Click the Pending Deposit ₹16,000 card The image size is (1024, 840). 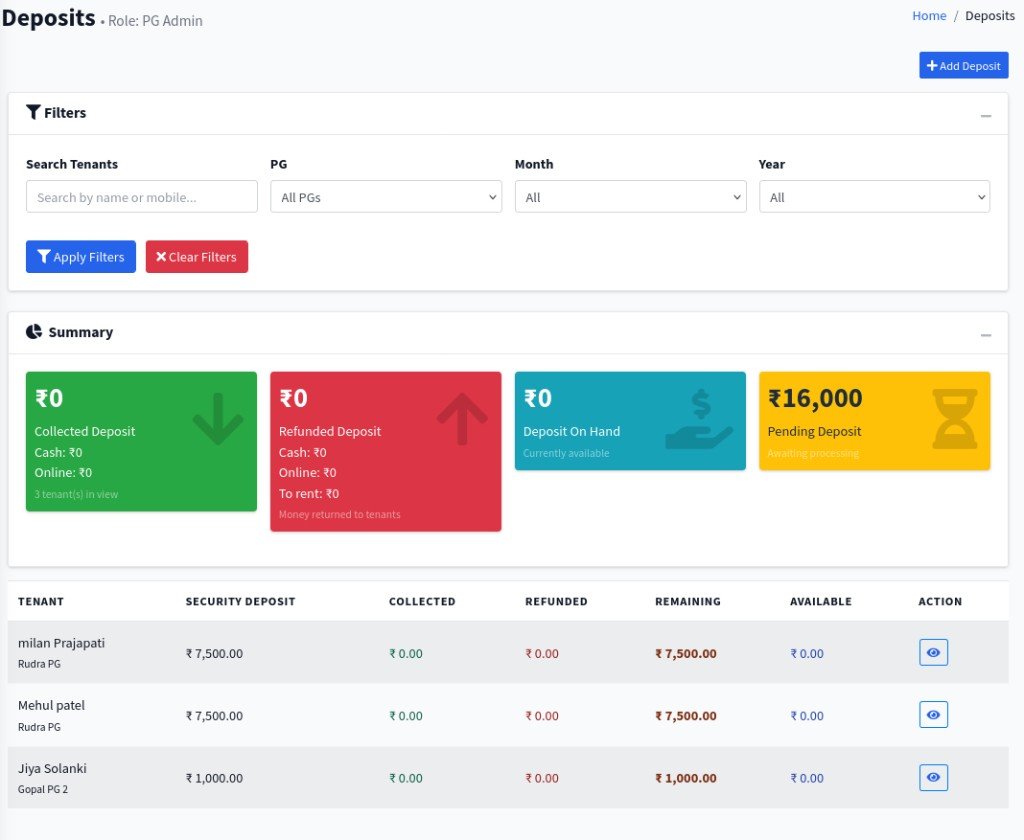pyautogui.click(x=874, y=421)
